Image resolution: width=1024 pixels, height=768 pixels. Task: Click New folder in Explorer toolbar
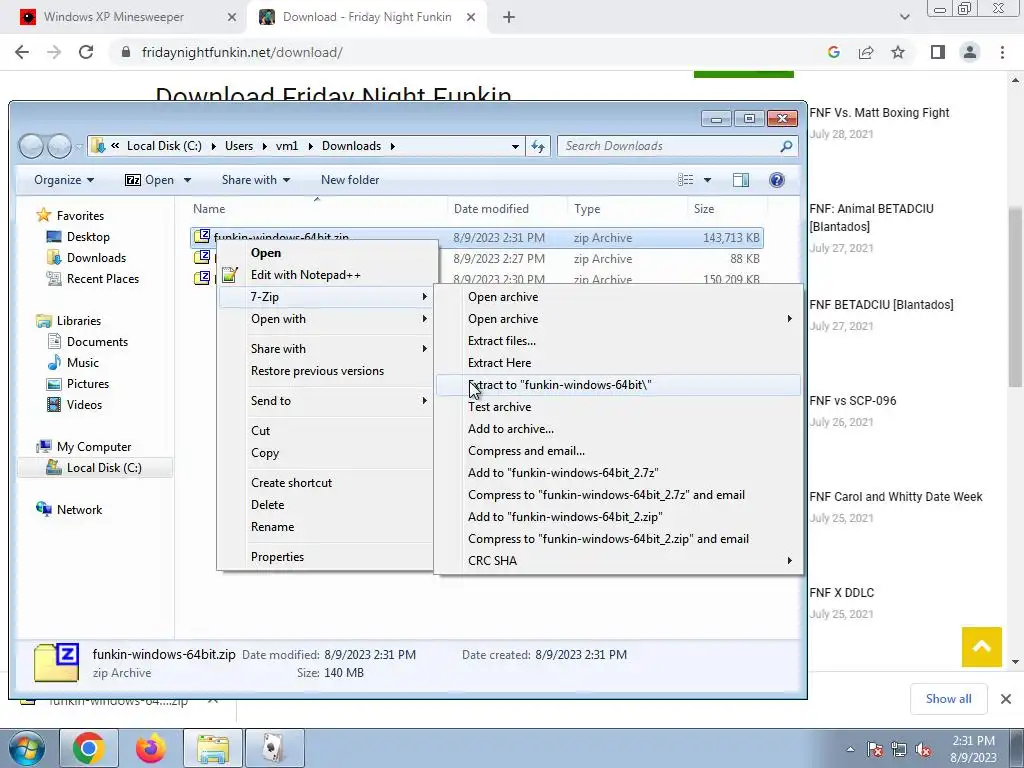click(350, 180)
